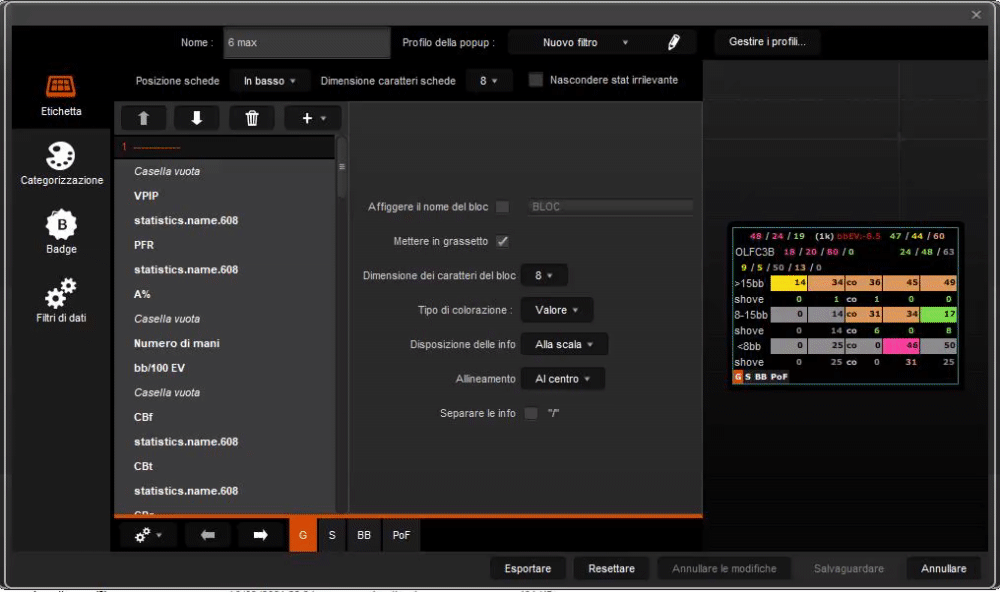Edit popup profile with pencil icon

673,42
